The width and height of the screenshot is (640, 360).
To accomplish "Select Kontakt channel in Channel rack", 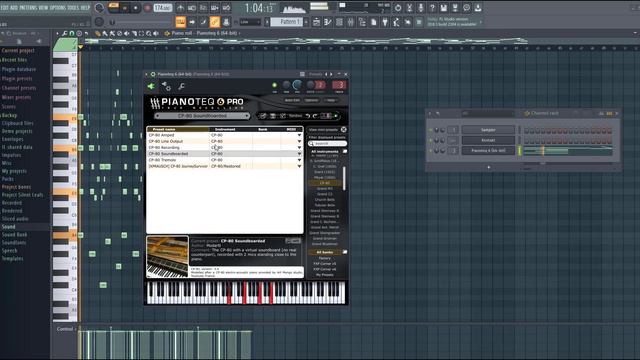I will (x=488, y=140).
